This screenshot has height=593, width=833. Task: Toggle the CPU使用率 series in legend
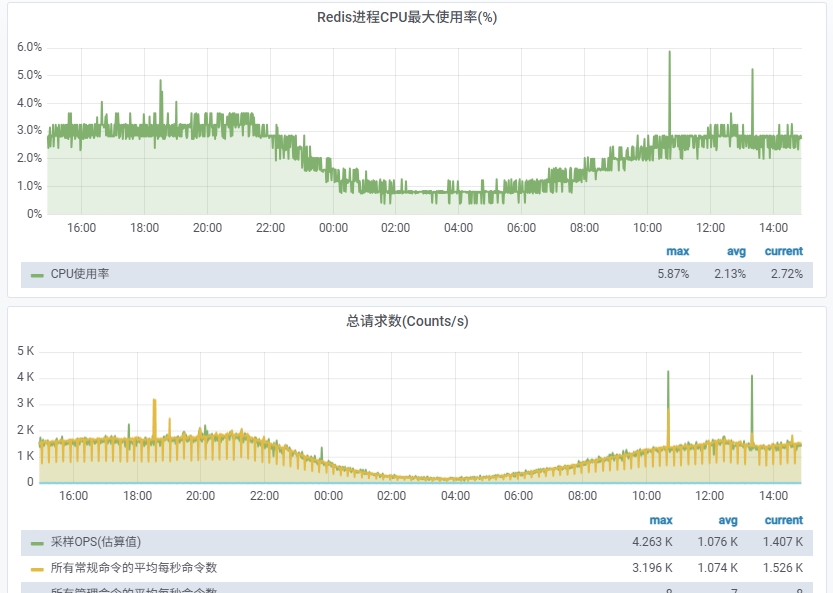click(x=80, y=274)
